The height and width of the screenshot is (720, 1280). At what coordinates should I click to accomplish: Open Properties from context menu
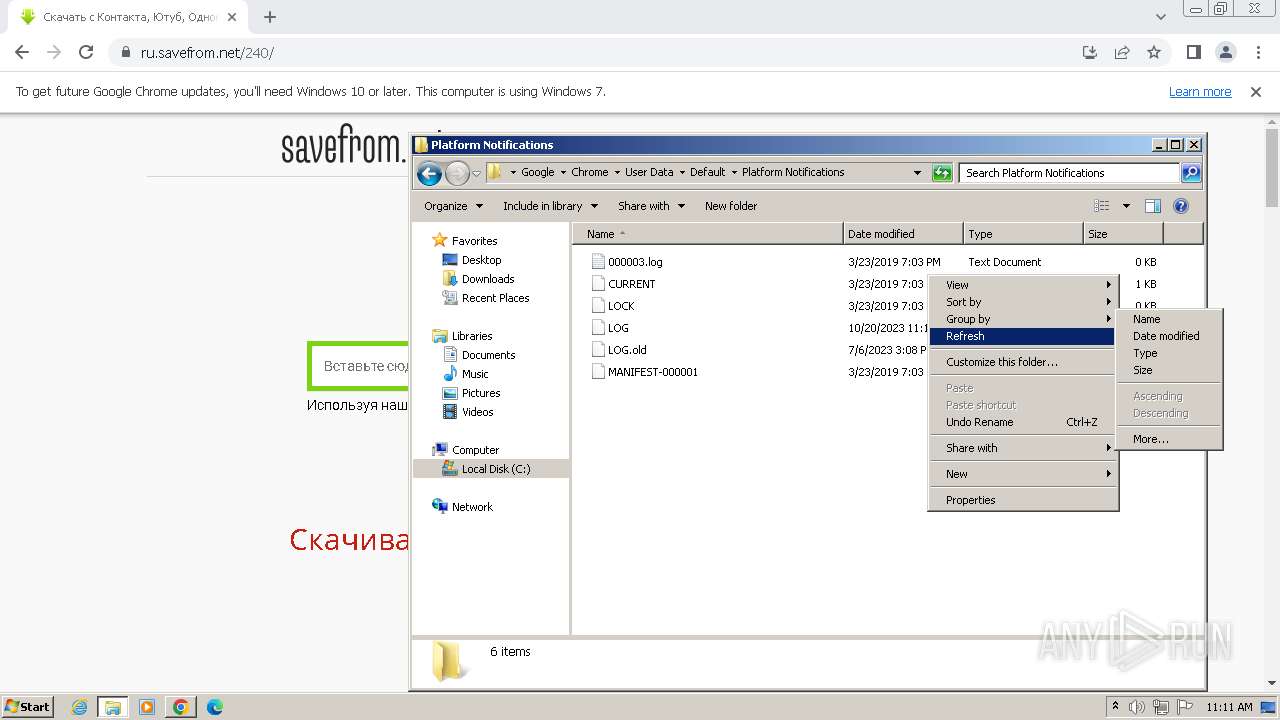[1022, 500]
